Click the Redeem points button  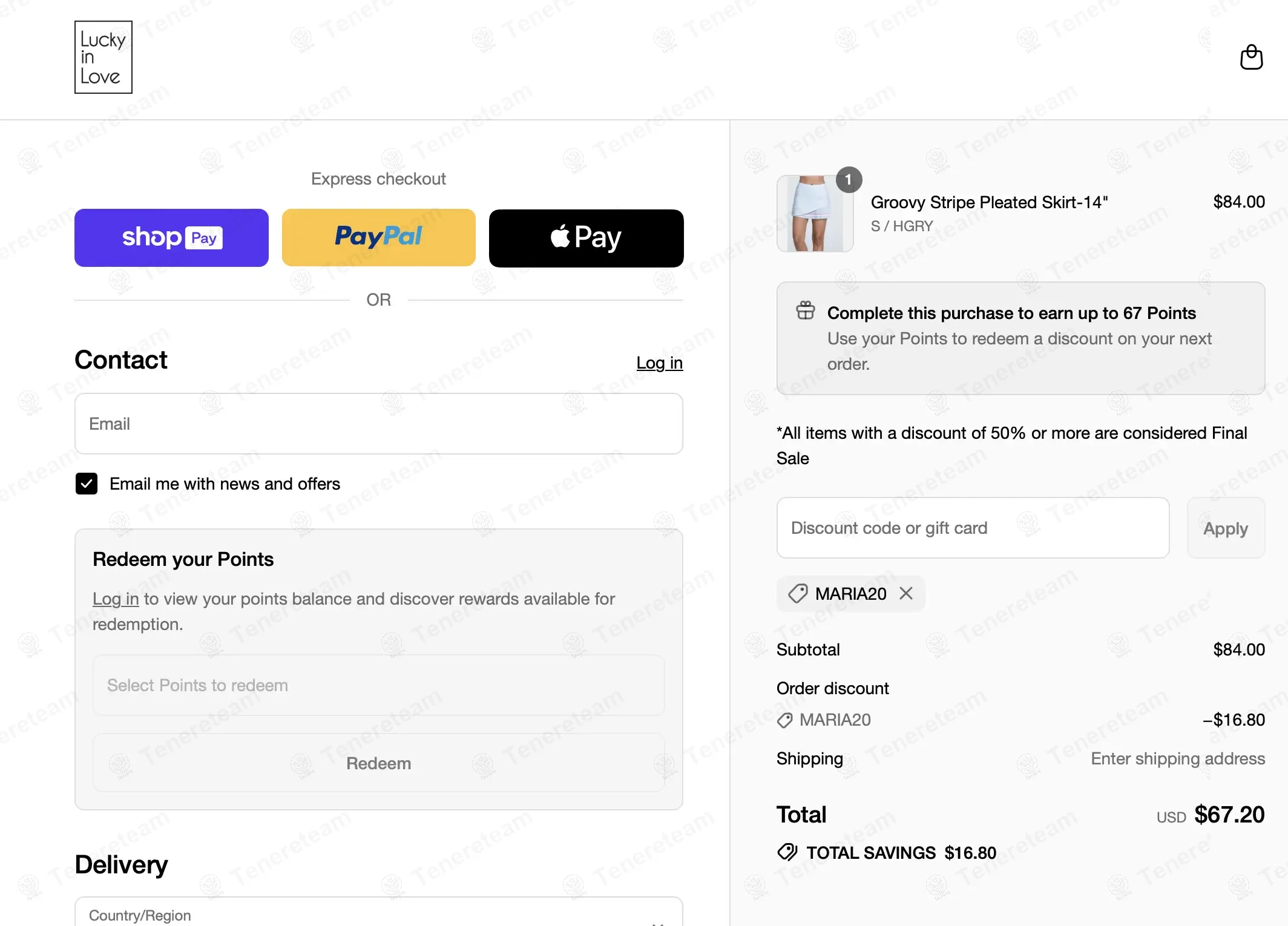379,763
